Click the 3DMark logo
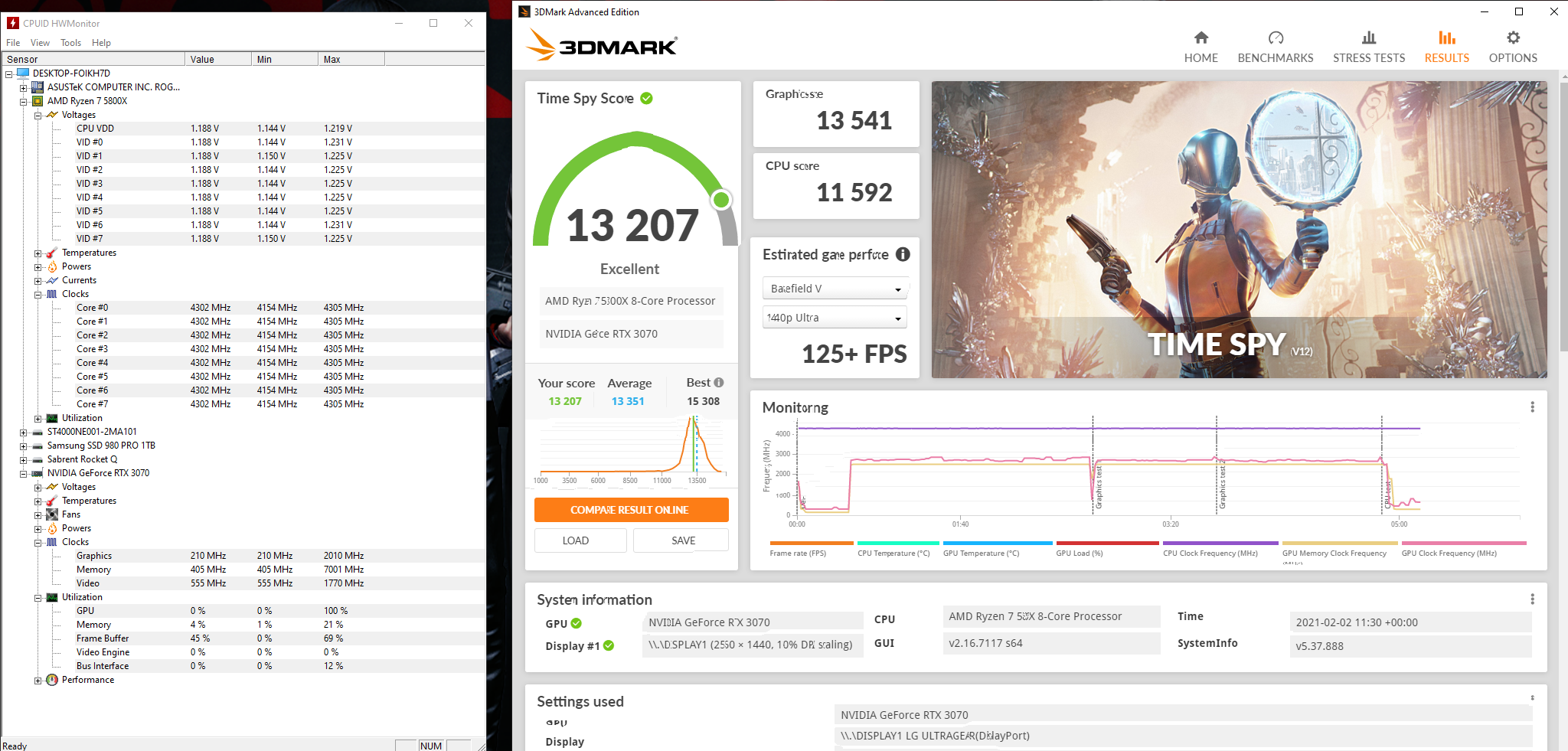1568x751 pixels. coord(602,45)
